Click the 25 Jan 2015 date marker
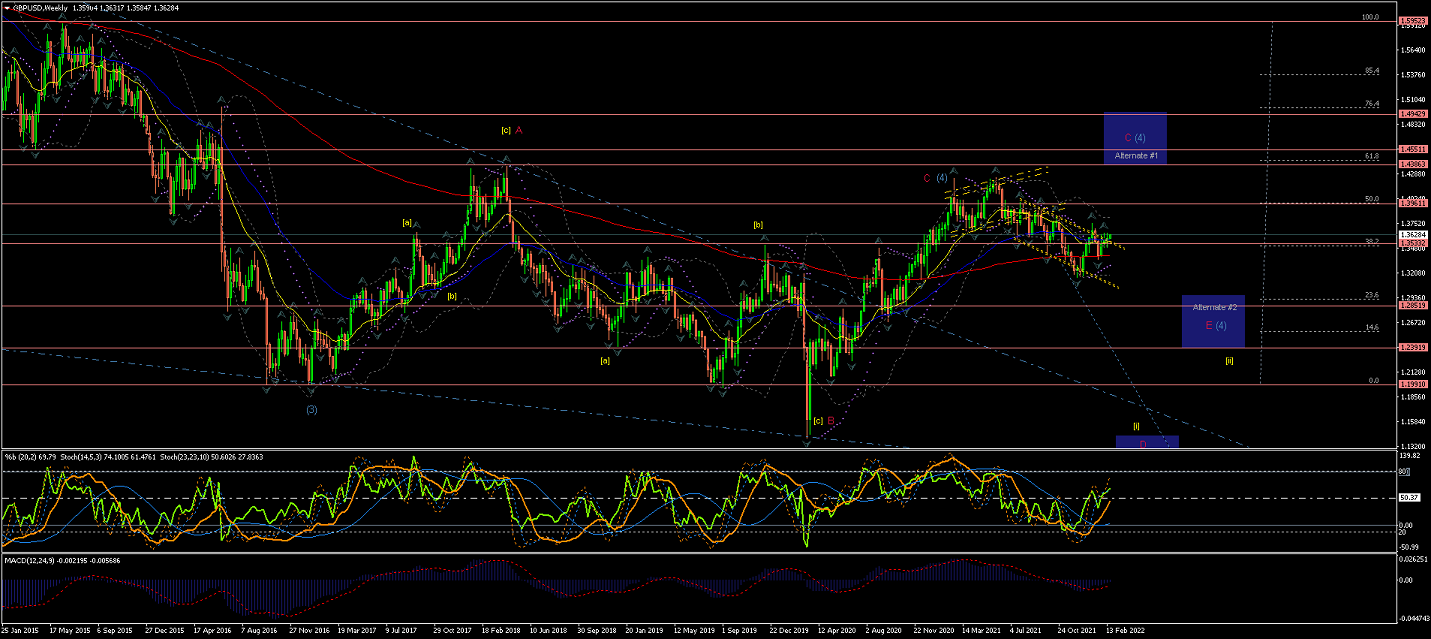This screenshot has height=639, width=1431. 19,632
